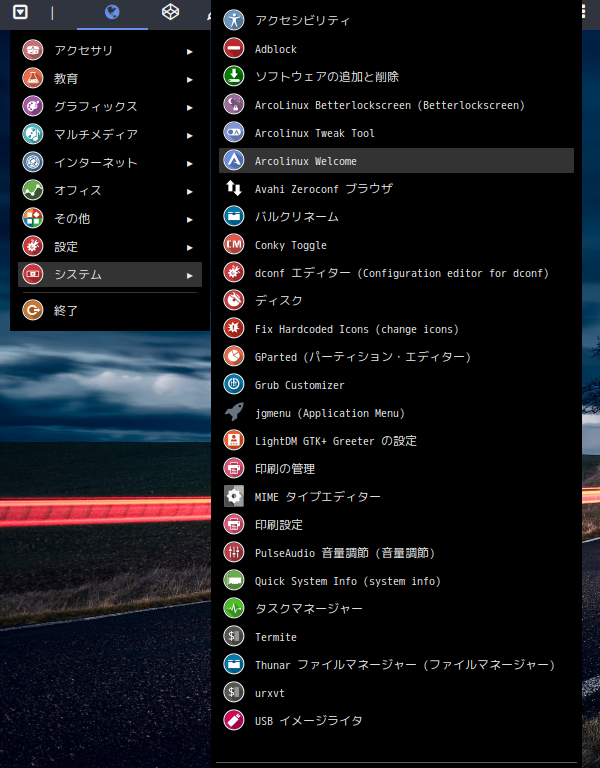600x768 pixels.
Task: Choose 終了 to exit
Action: (110, 310)
